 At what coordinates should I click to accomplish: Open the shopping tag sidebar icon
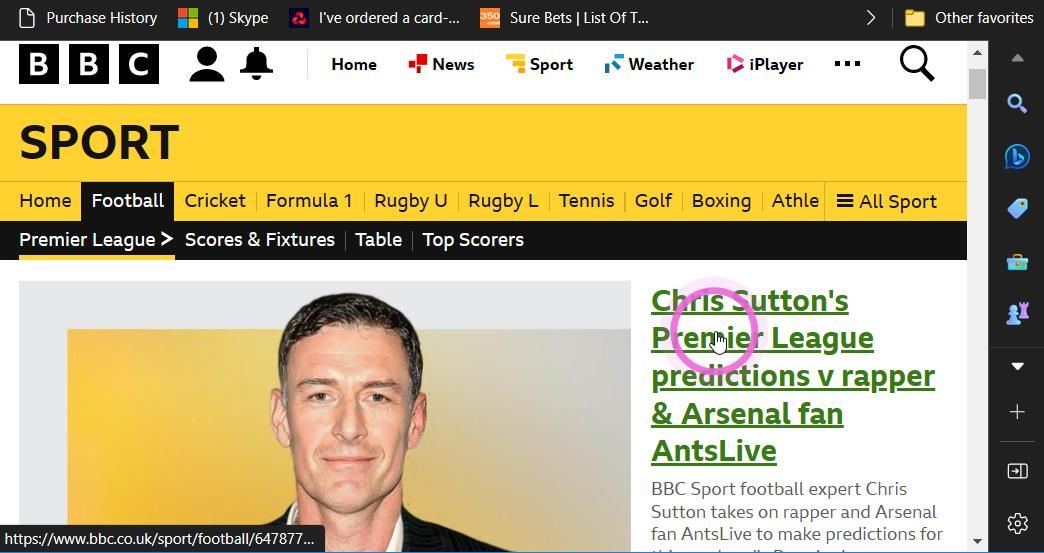[x=1017, y=209]
